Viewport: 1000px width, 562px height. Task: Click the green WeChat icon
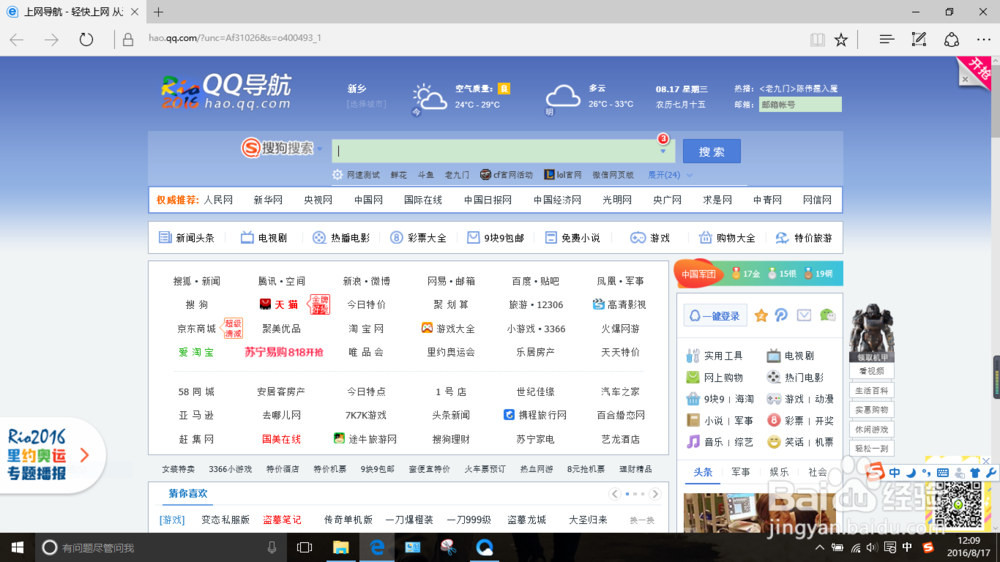[827, 315]
